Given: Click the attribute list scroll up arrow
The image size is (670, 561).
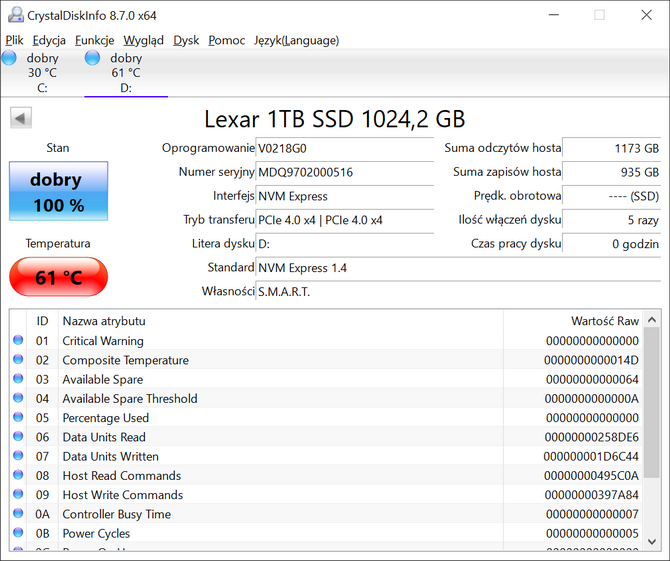Looking at the screenshot, I should tap(652, 320).
